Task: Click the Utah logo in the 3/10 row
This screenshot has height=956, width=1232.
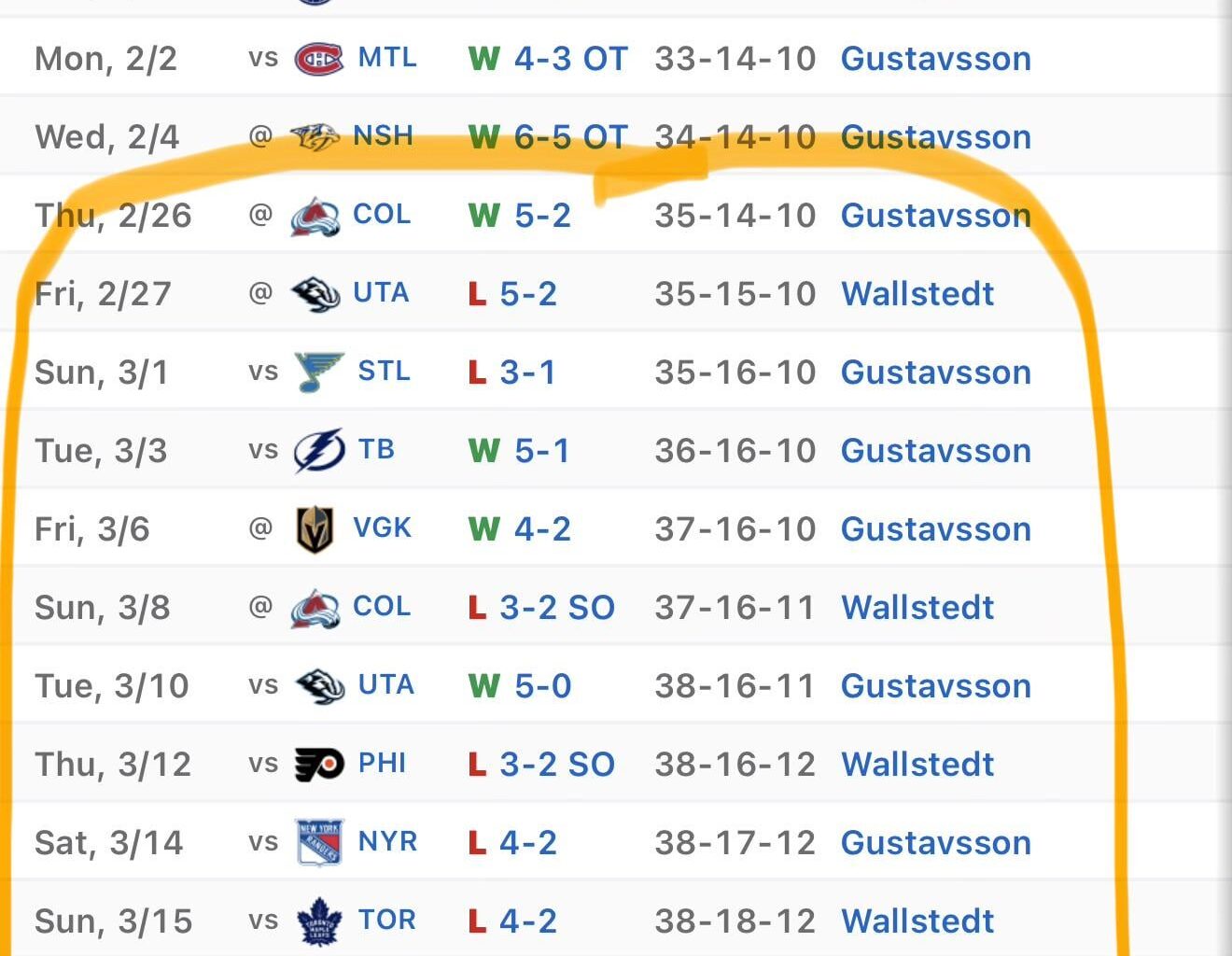Action: 318,686
